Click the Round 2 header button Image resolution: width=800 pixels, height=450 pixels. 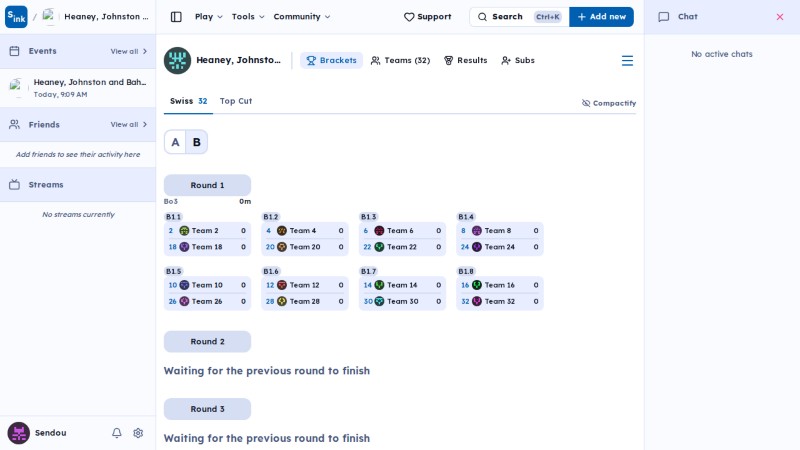pos(207,342)
